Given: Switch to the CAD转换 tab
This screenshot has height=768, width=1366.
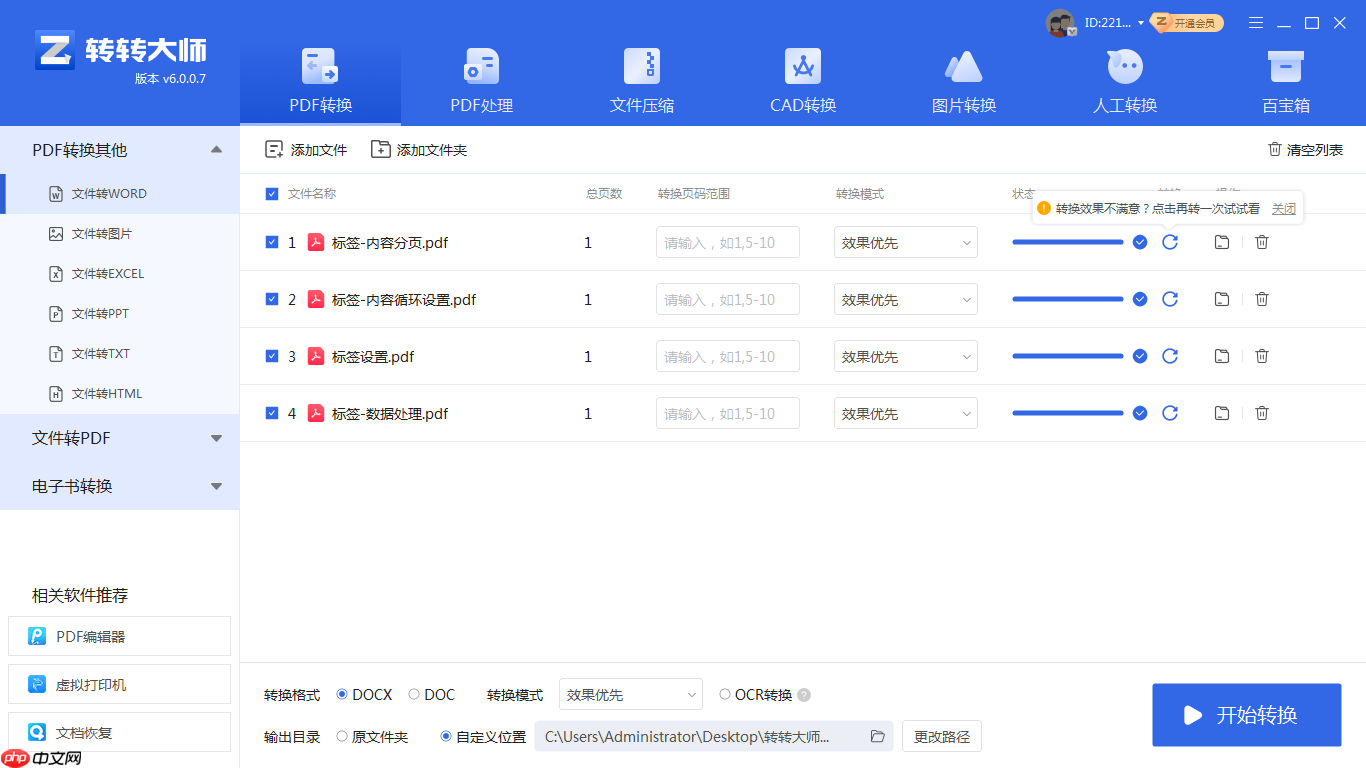Looking at the screenshot, I should click(803, 82).
